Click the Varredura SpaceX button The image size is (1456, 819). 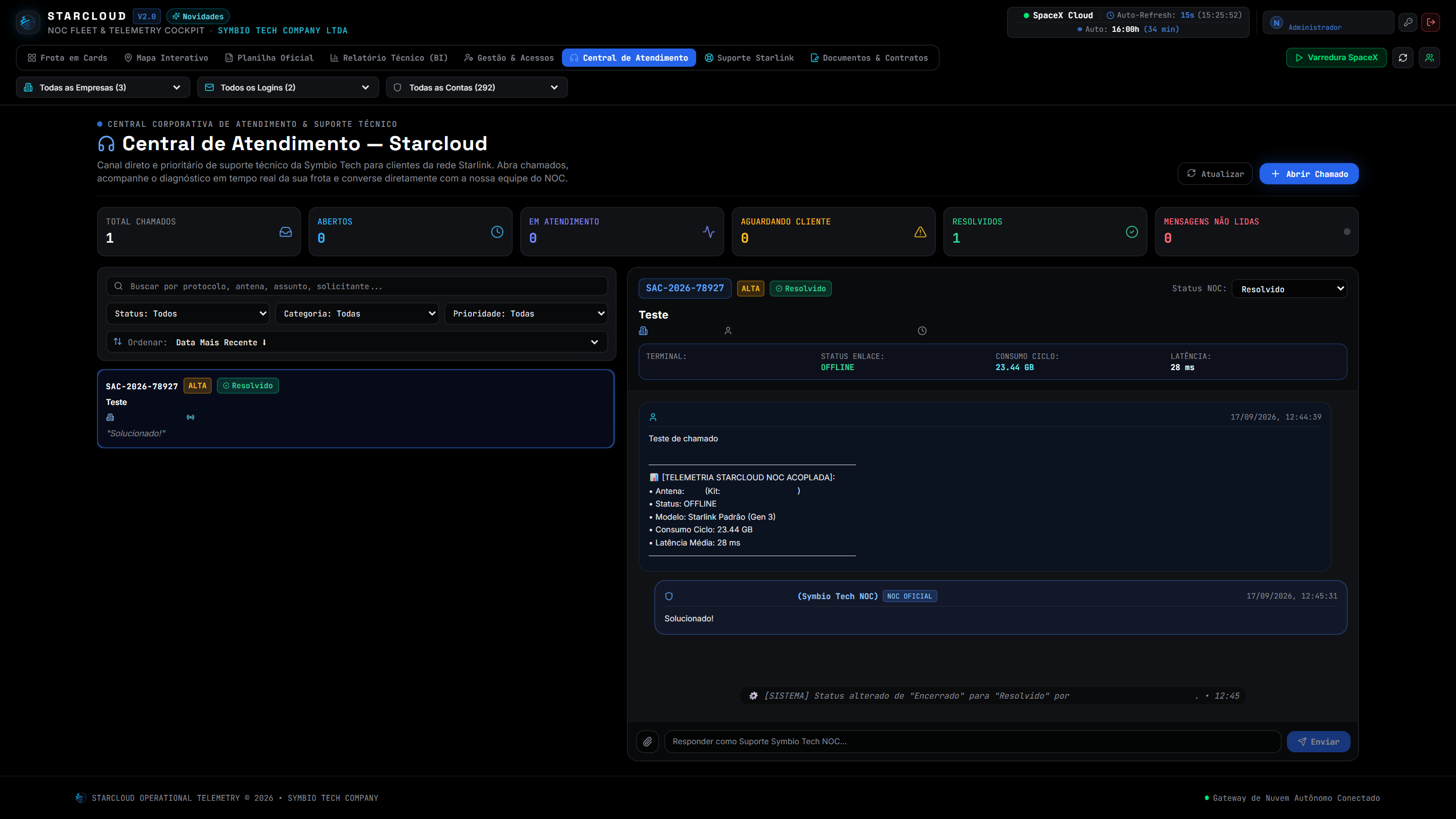coord(1336,58)
